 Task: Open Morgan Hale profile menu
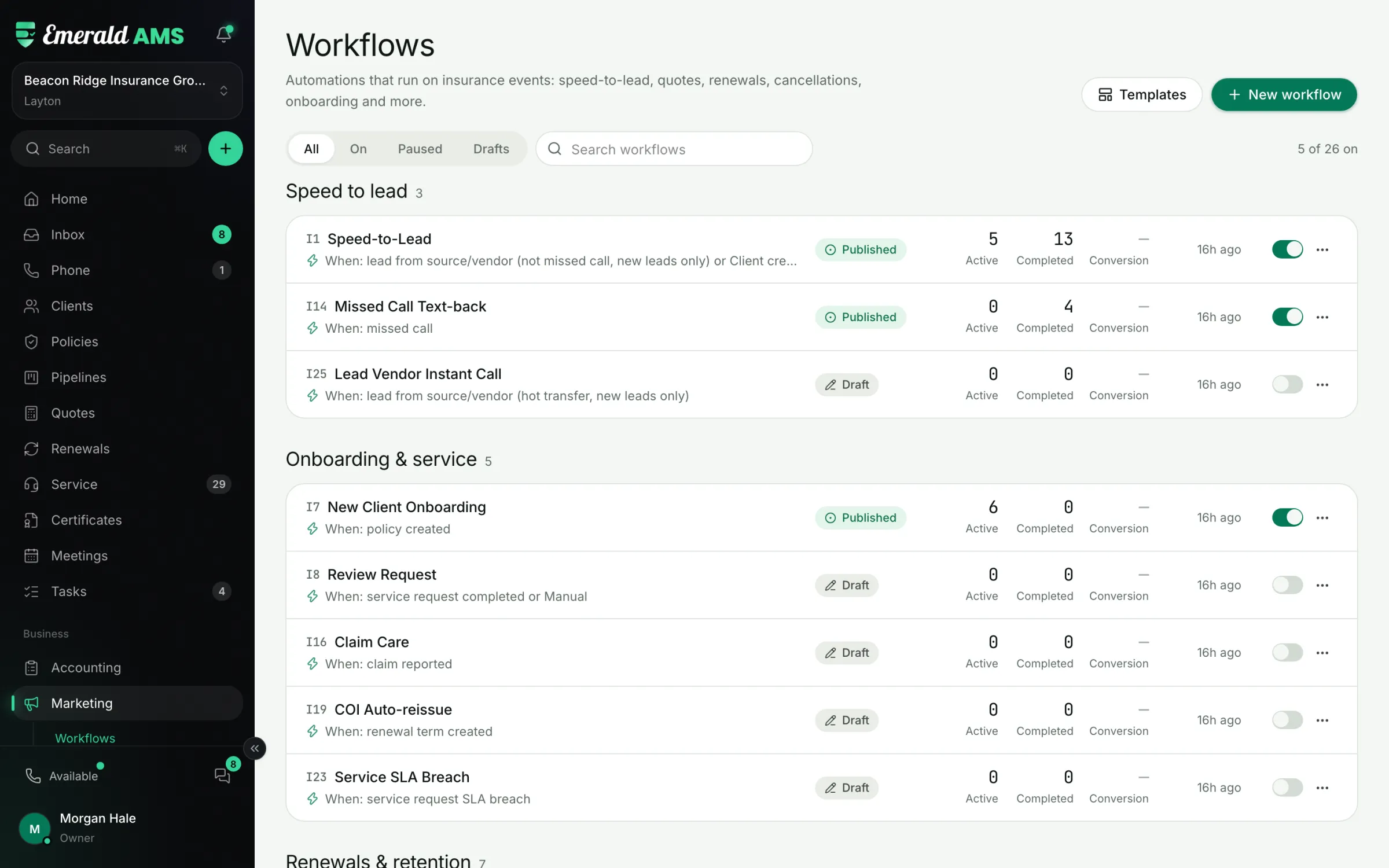[x=127, y=828]
